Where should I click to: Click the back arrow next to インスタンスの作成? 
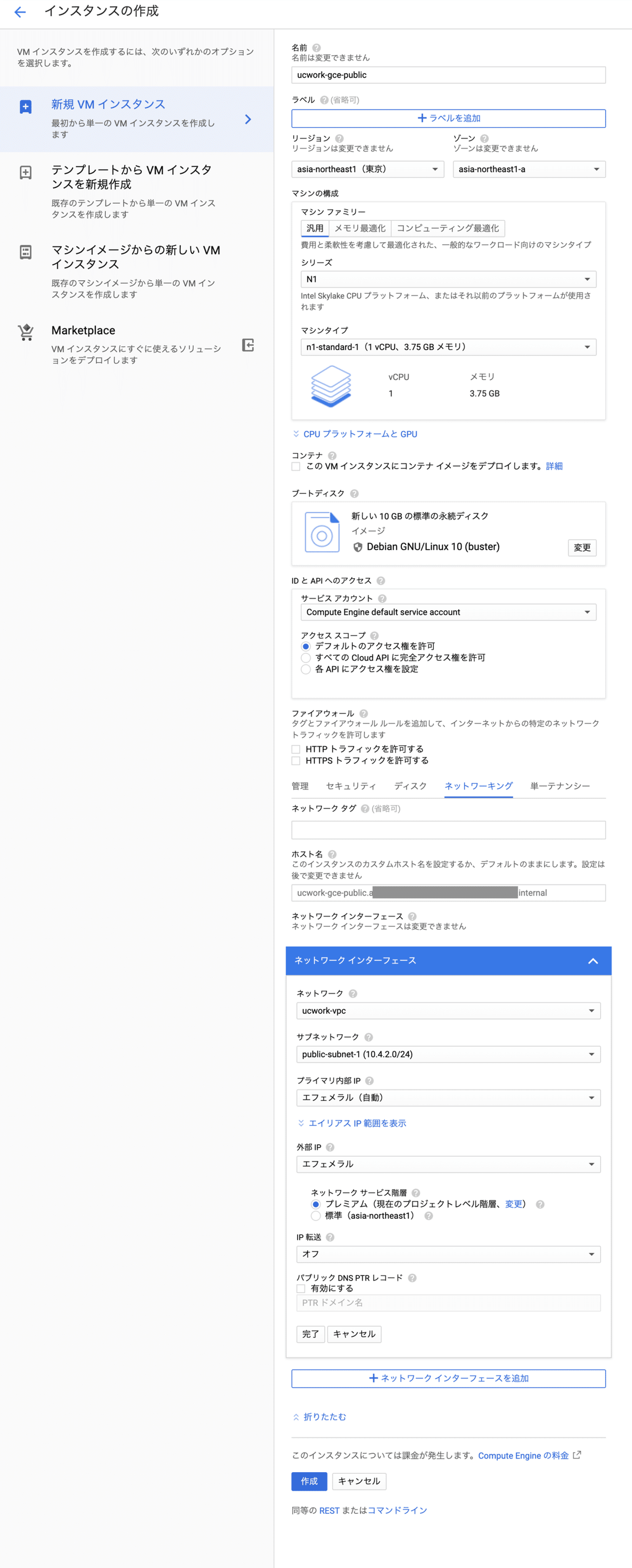click(20, 12)
